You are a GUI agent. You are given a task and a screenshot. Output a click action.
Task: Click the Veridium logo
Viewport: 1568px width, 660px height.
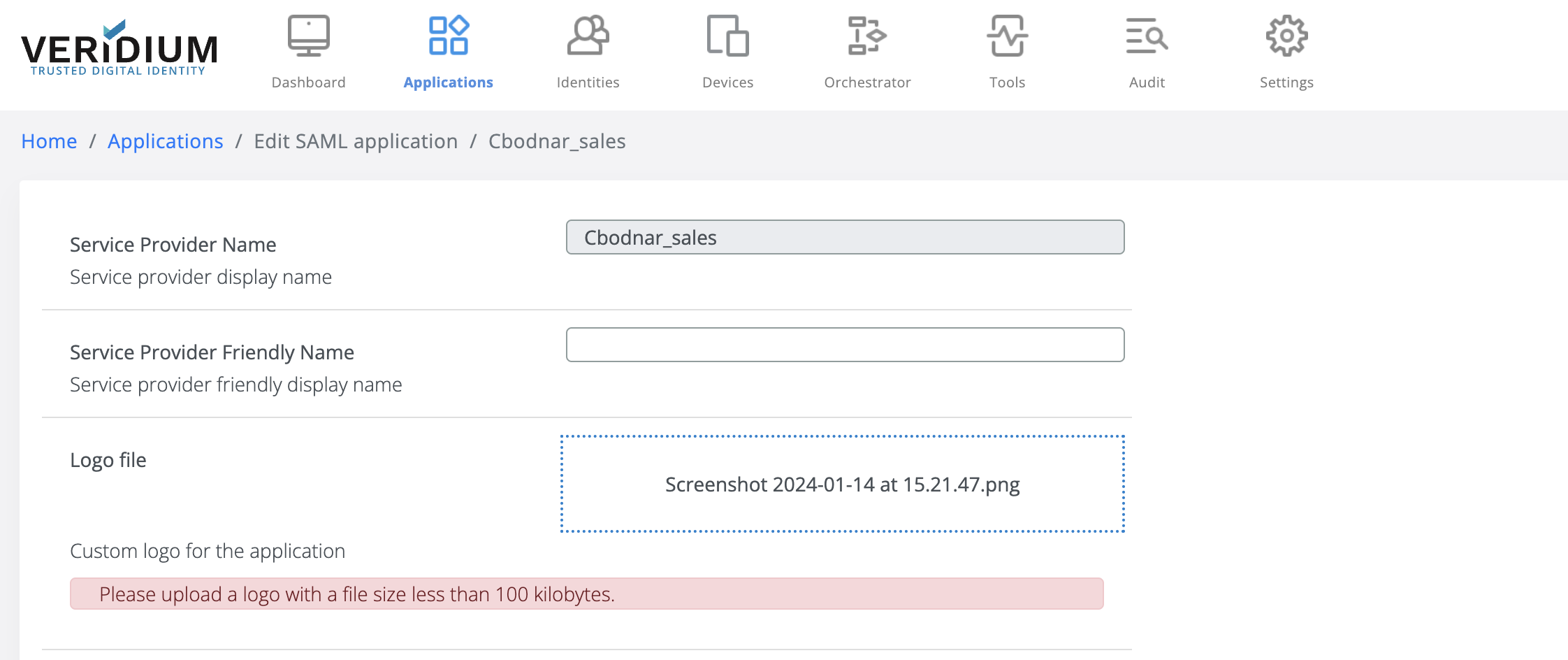(x=119, y=49)
